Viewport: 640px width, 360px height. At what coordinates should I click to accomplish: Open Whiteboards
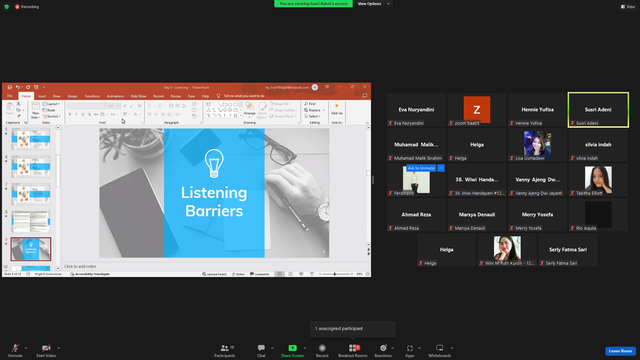[x=440, y=350]
